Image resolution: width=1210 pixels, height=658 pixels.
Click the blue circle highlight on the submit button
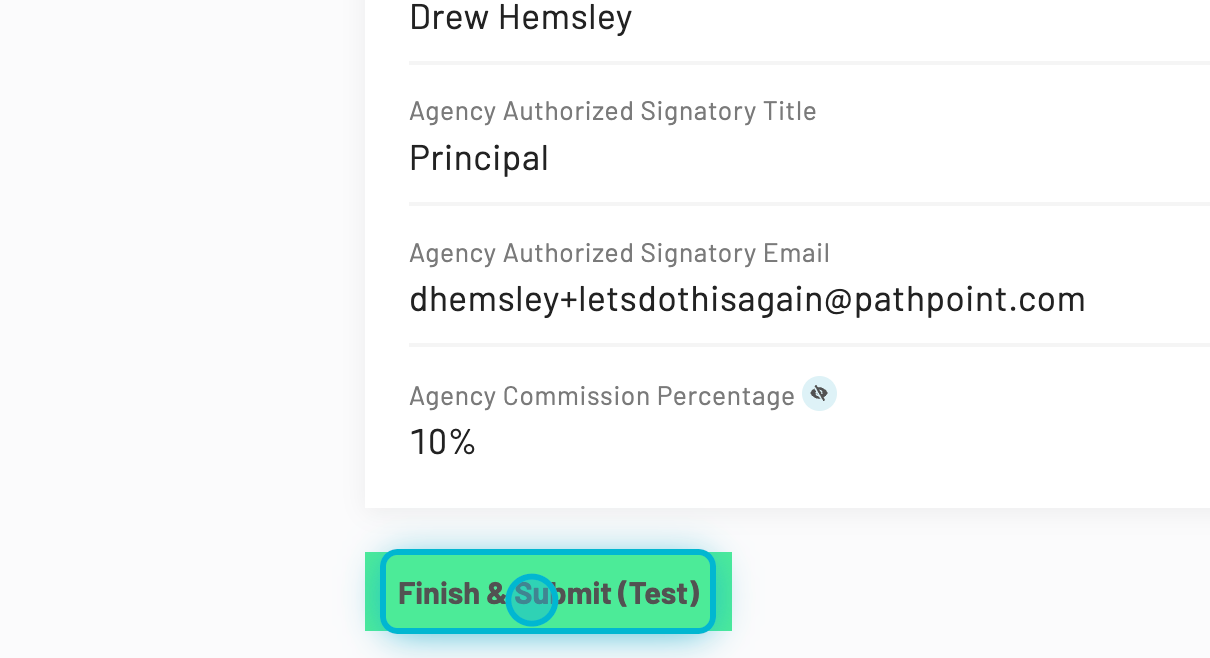531,600
